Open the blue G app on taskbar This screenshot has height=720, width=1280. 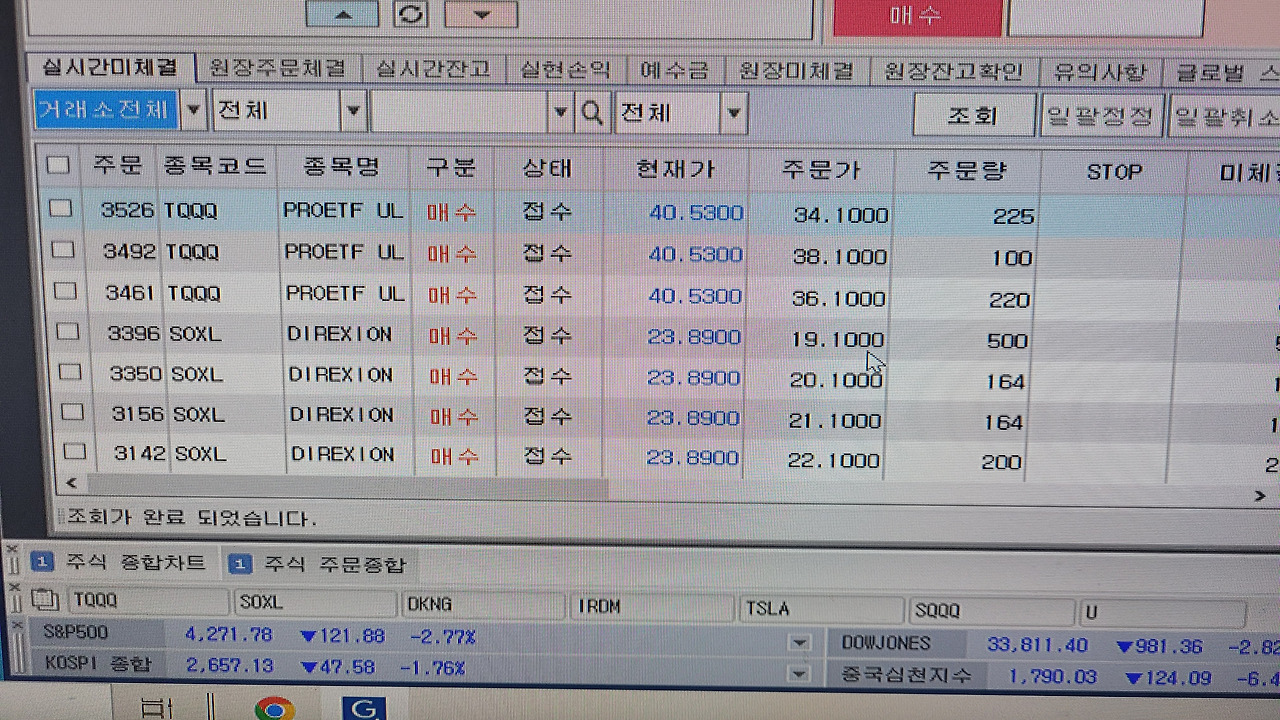[x=363, y=708]
